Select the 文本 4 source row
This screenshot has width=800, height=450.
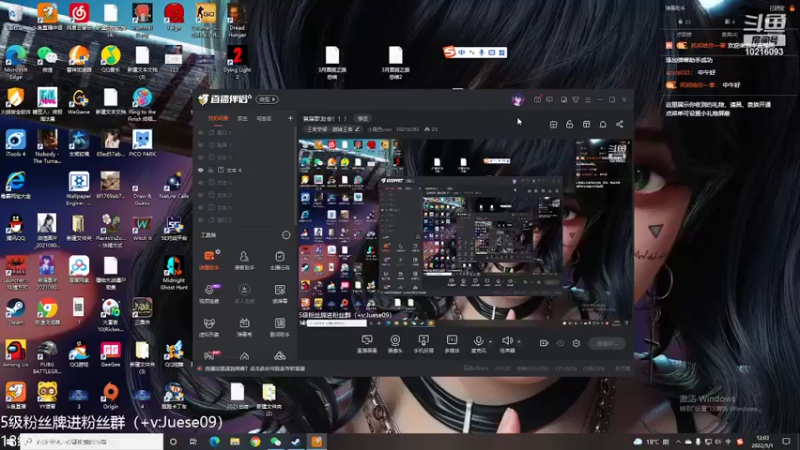[x=244, y=170]
